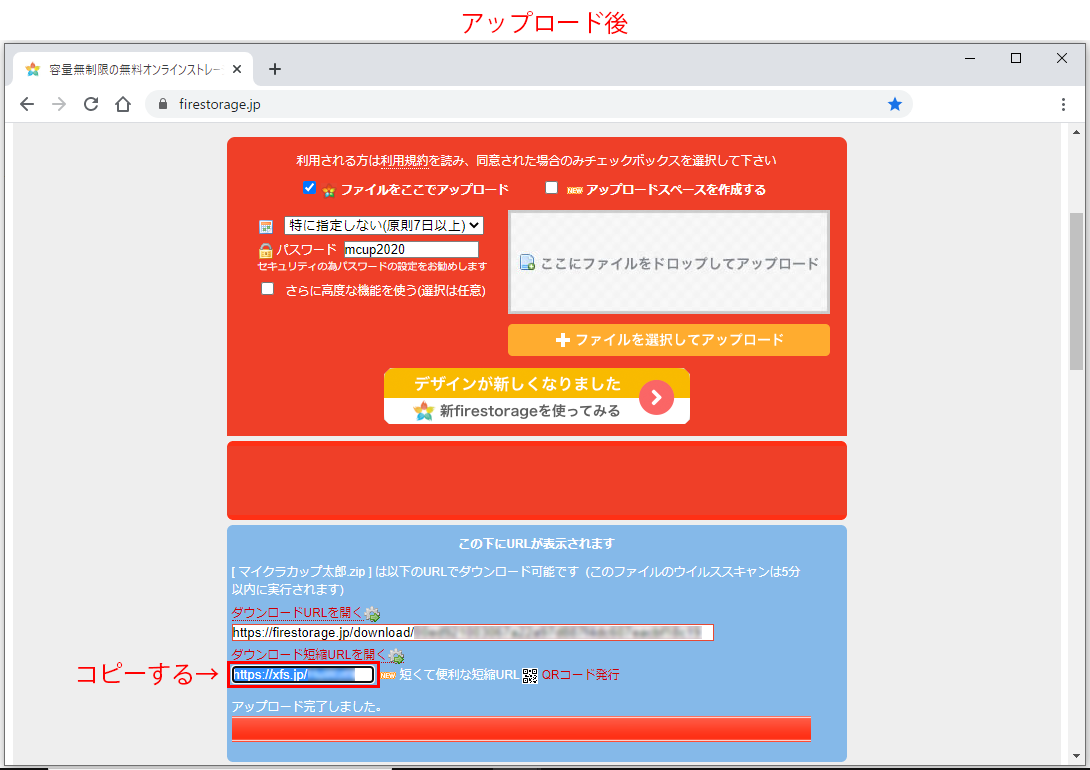This screenshot has width=1090, height=770.
Task: Click the padlock icon next to パスワード
Action: pyautogui.click(x=266, y=250)
